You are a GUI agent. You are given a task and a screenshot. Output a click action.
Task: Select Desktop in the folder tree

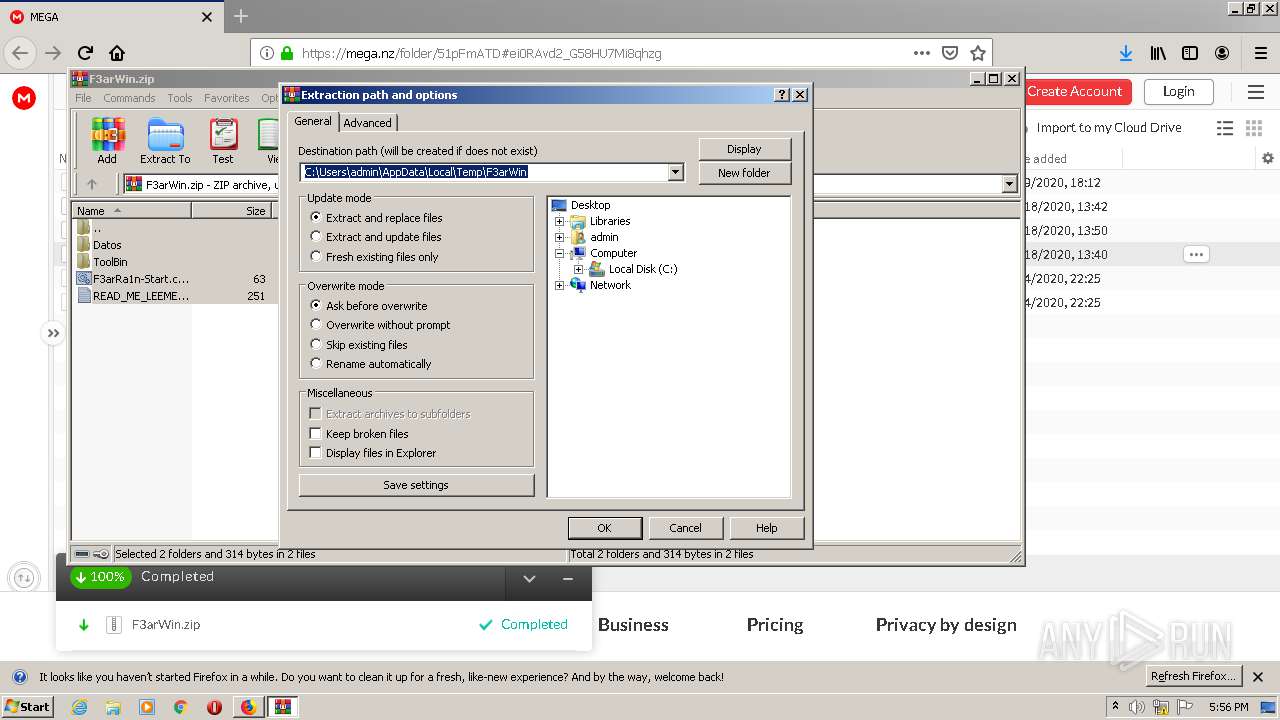click(x=590, y=205)
